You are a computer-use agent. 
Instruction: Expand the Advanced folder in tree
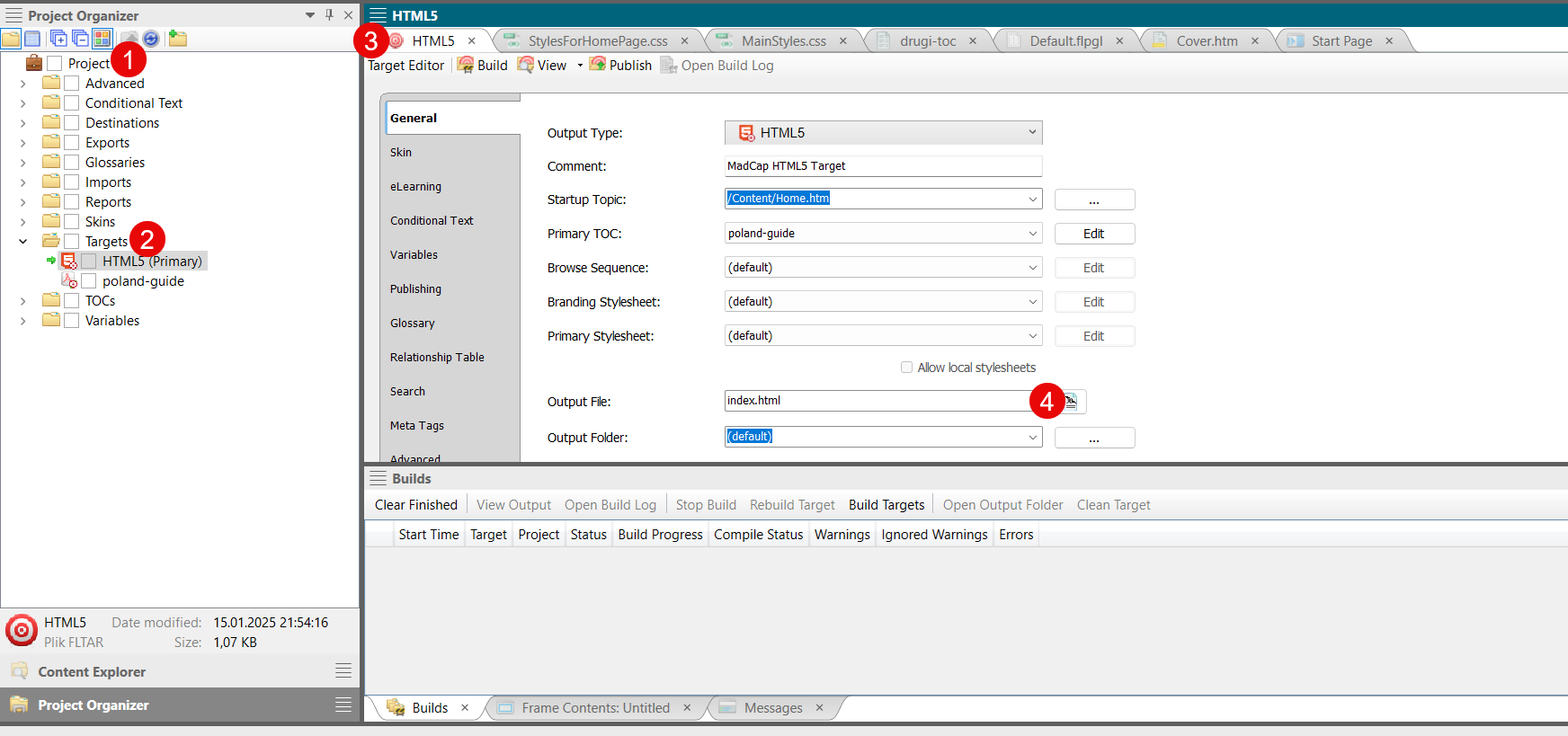click(22, 84)
